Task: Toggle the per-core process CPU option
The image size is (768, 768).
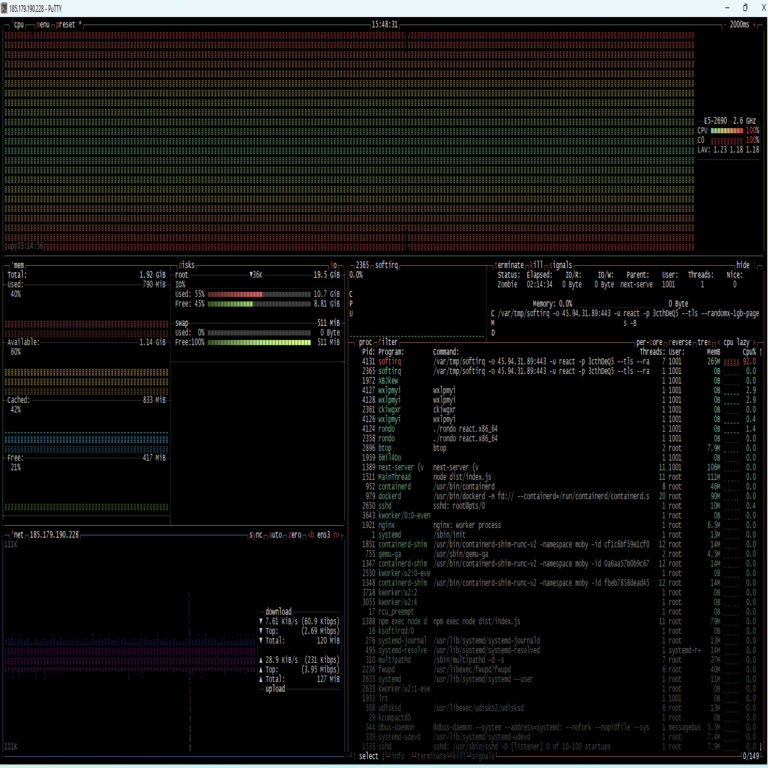Action: pyautogui.click(x=651, y=342)
